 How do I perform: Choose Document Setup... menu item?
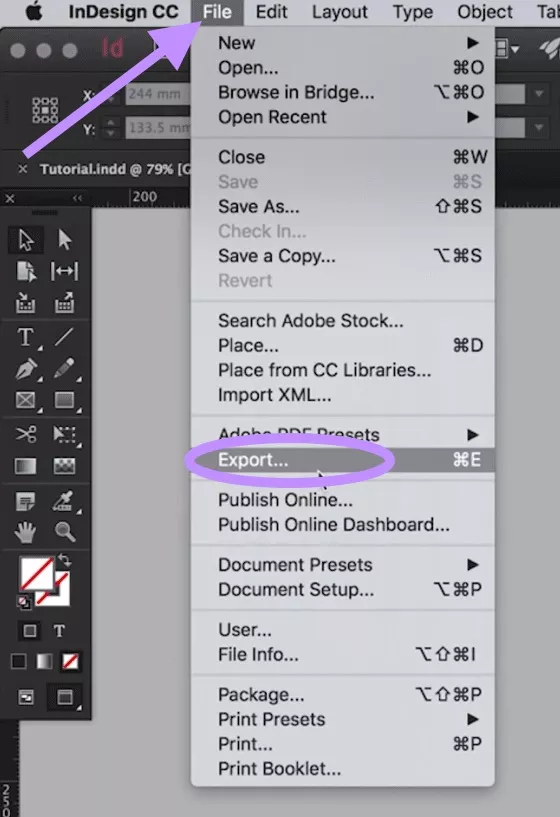pos(343,590)
